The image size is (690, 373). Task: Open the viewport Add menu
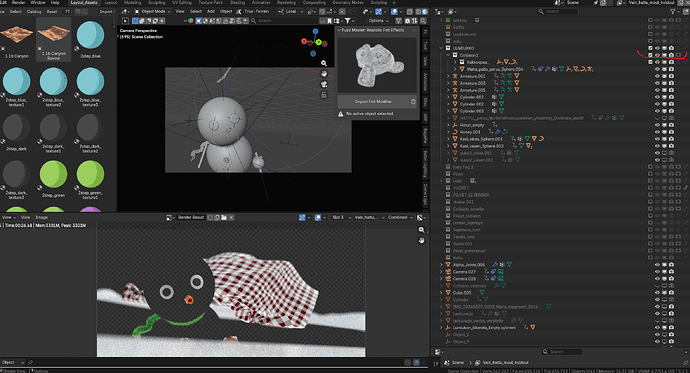coord(211,11)
